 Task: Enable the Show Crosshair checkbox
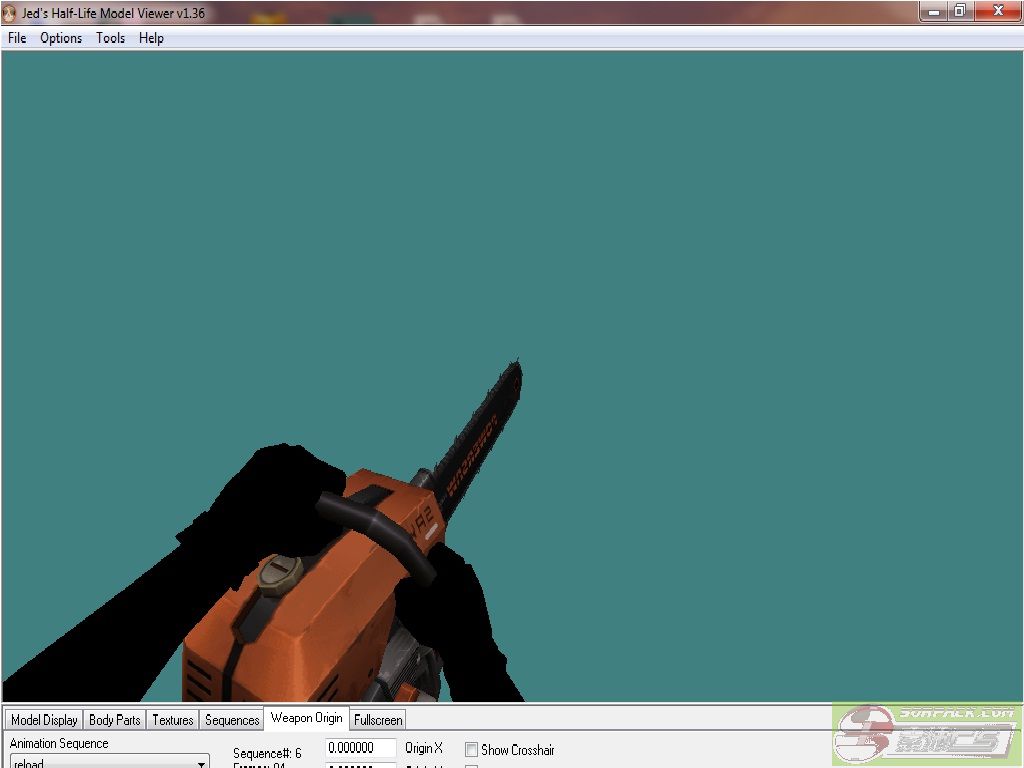(x=471, y=750)
